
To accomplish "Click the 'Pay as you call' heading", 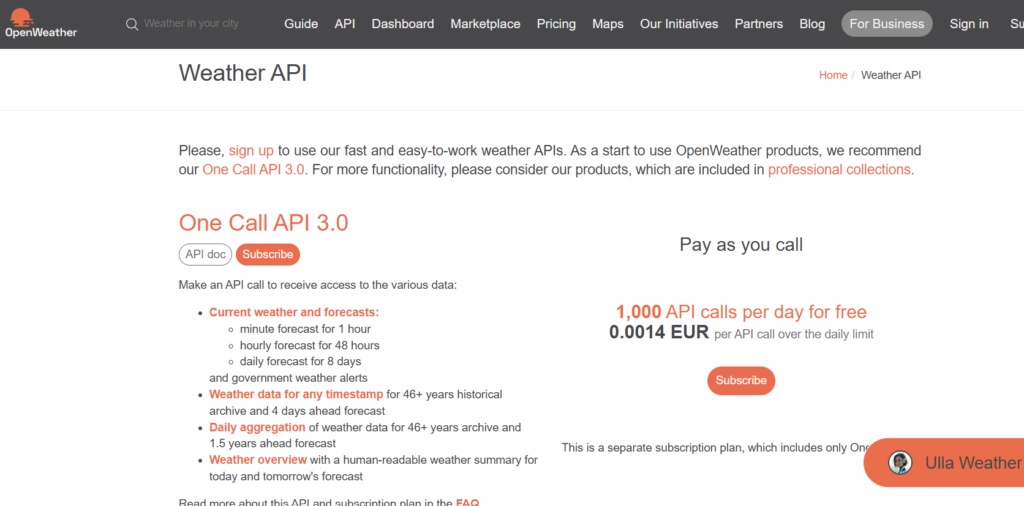I will (741, 245).
